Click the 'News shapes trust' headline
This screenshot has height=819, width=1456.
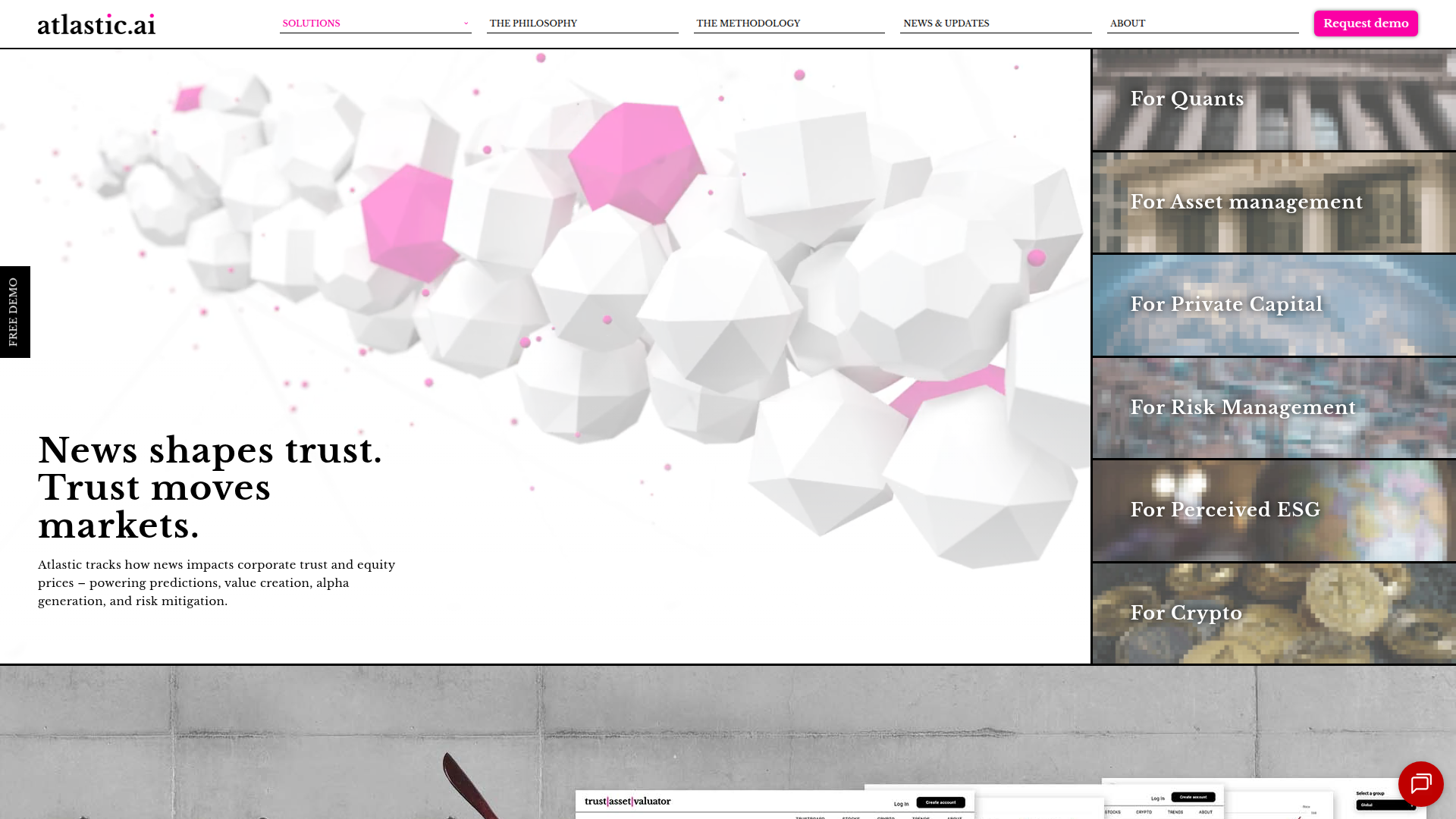click(x=210, y=488)
